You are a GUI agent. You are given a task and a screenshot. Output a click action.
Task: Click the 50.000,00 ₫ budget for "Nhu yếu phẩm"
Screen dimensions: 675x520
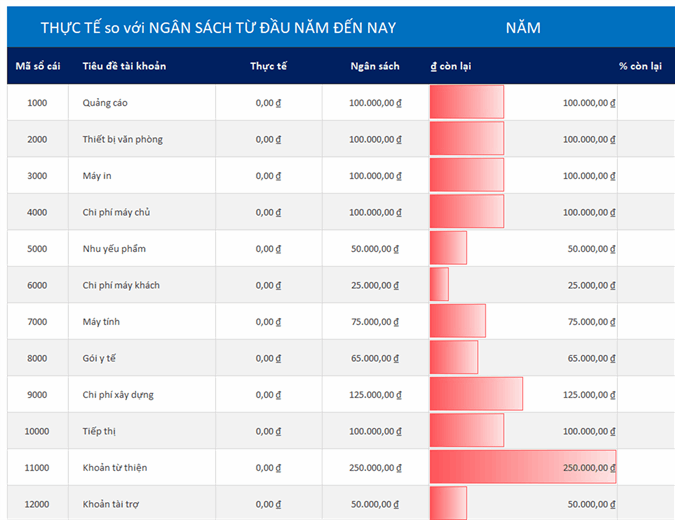coord(375,249)
